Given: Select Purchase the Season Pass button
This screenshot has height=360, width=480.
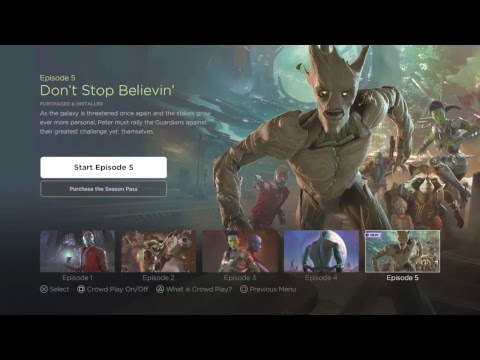Looking at the screenshot, I should (104, 189).
